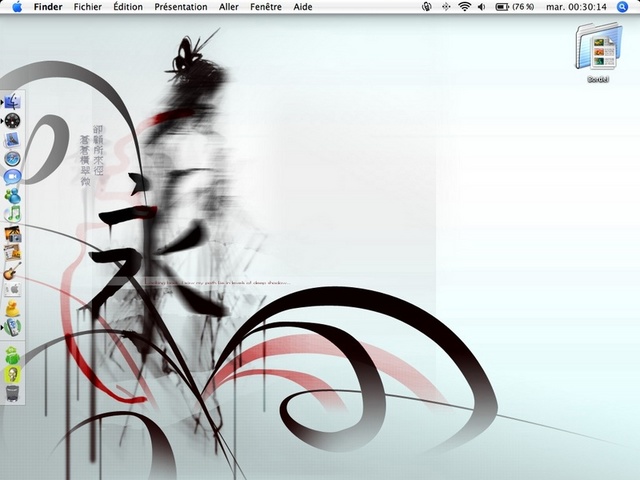
Task: Open Spotlight search magnifier
Action: (x=622, y=7)
